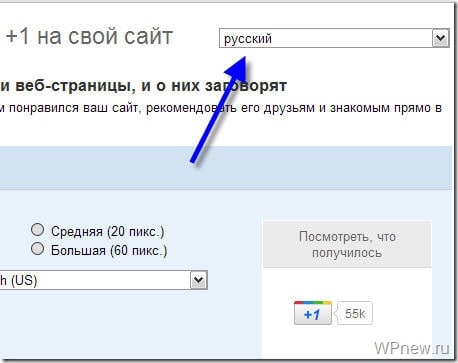Screen dimensions: 458x363
Task: Click the arrow of русский combo box
Action: (x=440, y=38)
